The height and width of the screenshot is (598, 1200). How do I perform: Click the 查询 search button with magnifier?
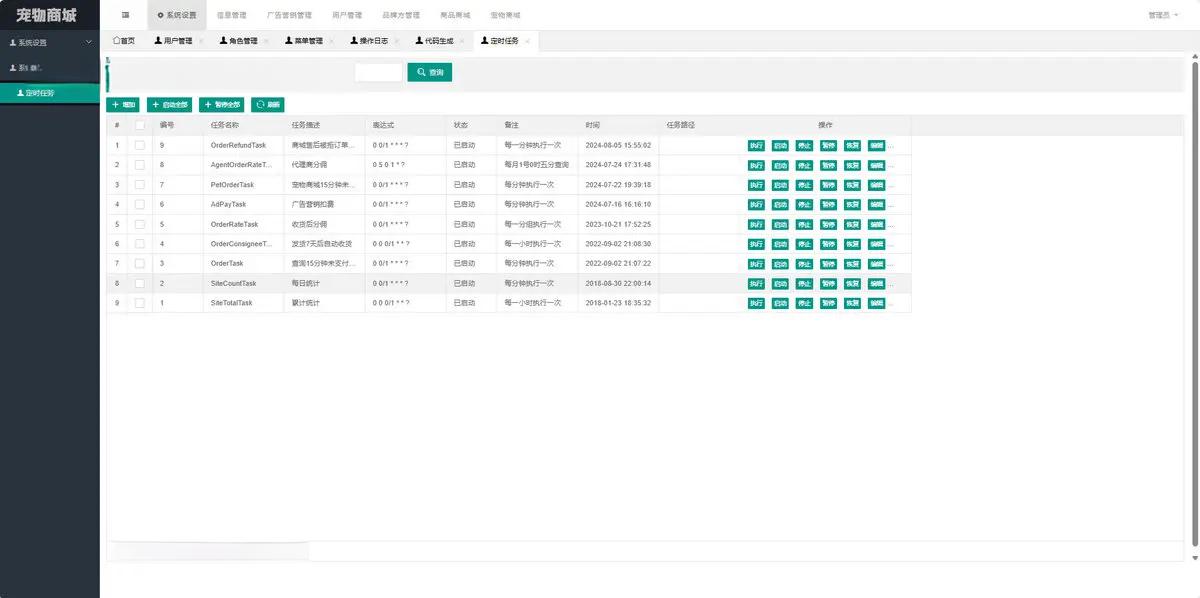click(430, 73)
